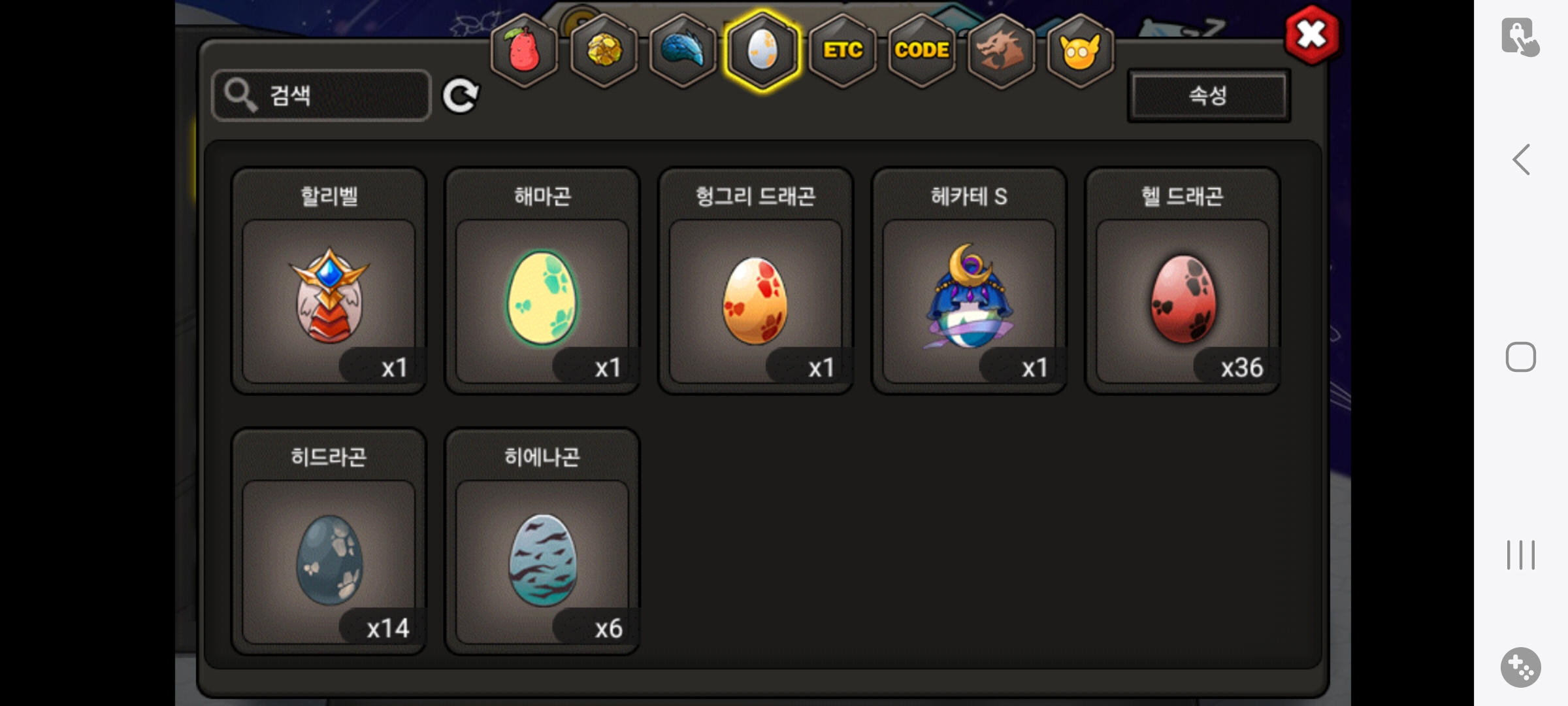This screenshot has width=1568, height=706.
Task: Select the blue dragon scale tab
Action: 683,50
